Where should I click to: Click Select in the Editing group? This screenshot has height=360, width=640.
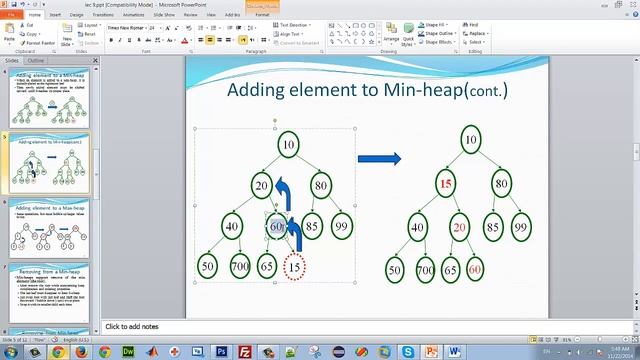click(x=474, y=42)
